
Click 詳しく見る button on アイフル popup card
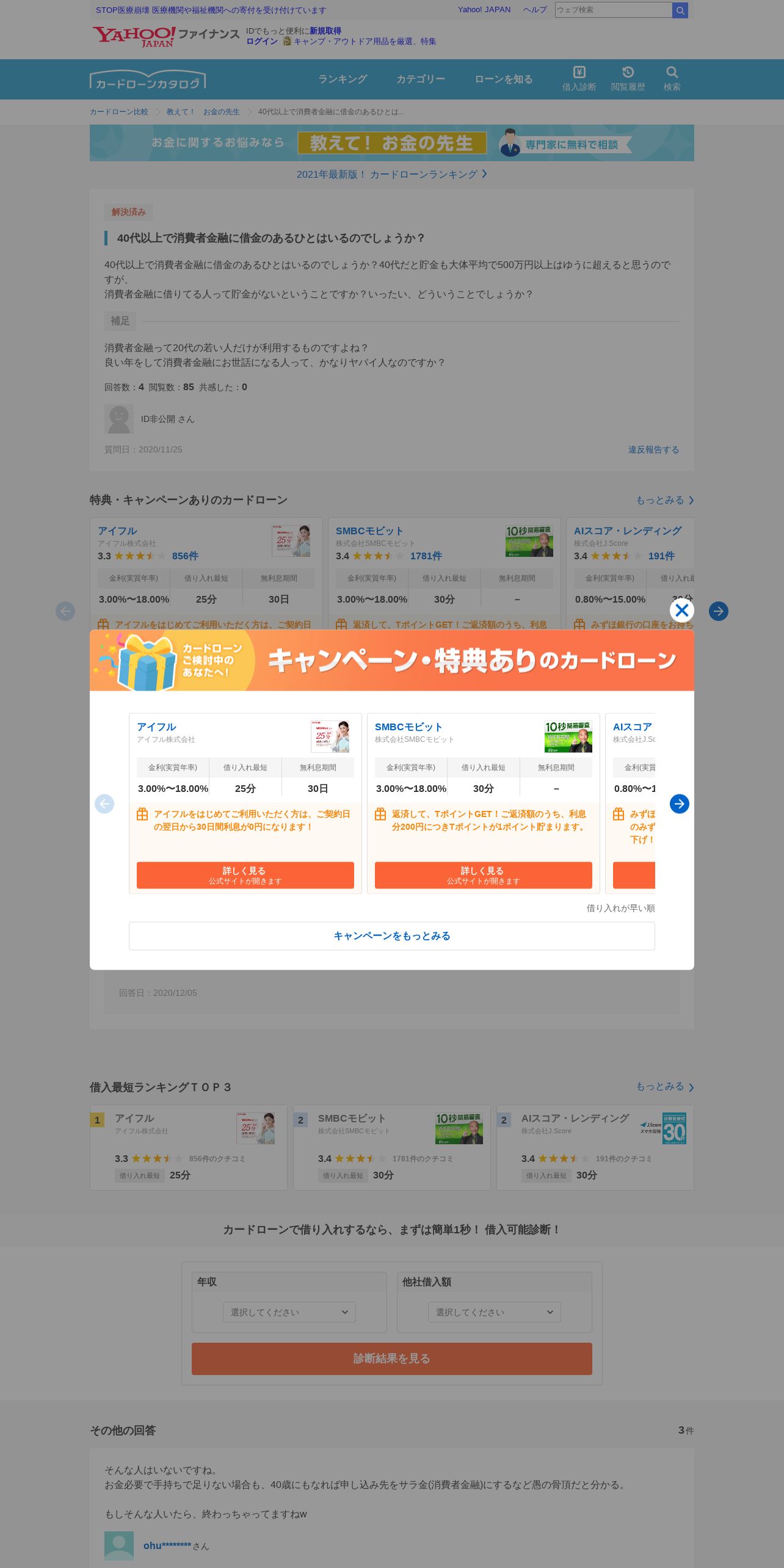[x=245, y=875]
